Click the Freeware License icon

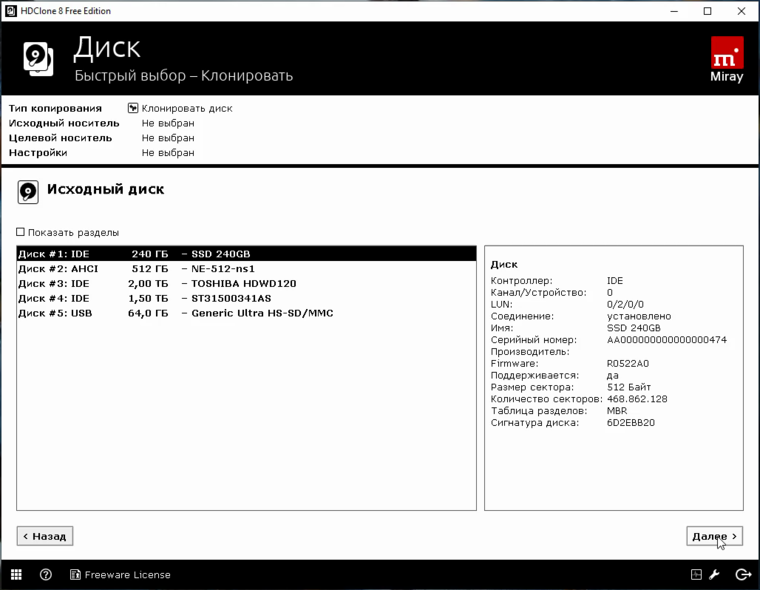point(75,574)
